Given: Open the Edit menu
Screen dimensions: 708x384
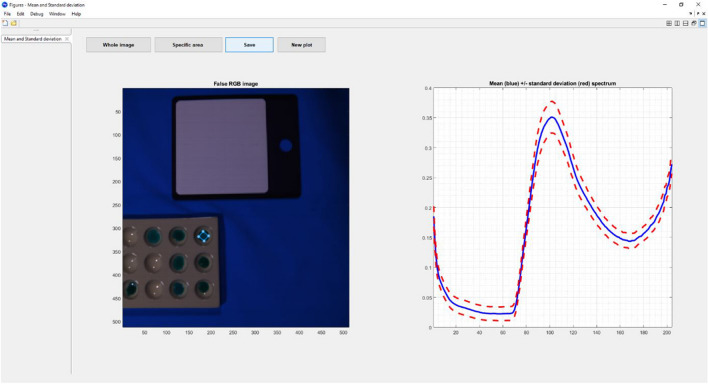Looking at the screenshot, I should (20, 14).
